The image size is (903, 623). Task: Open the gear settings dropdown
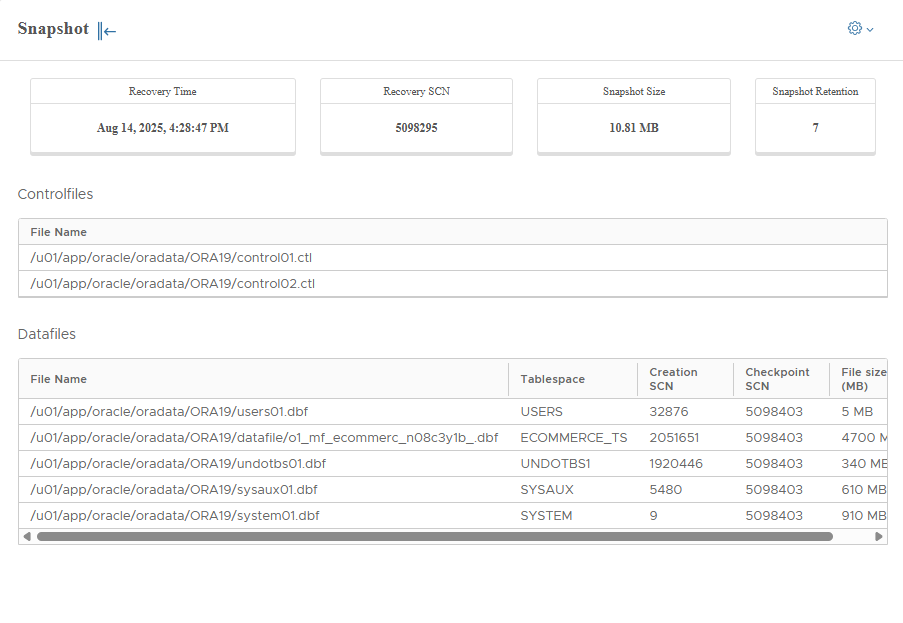(859, 29)
